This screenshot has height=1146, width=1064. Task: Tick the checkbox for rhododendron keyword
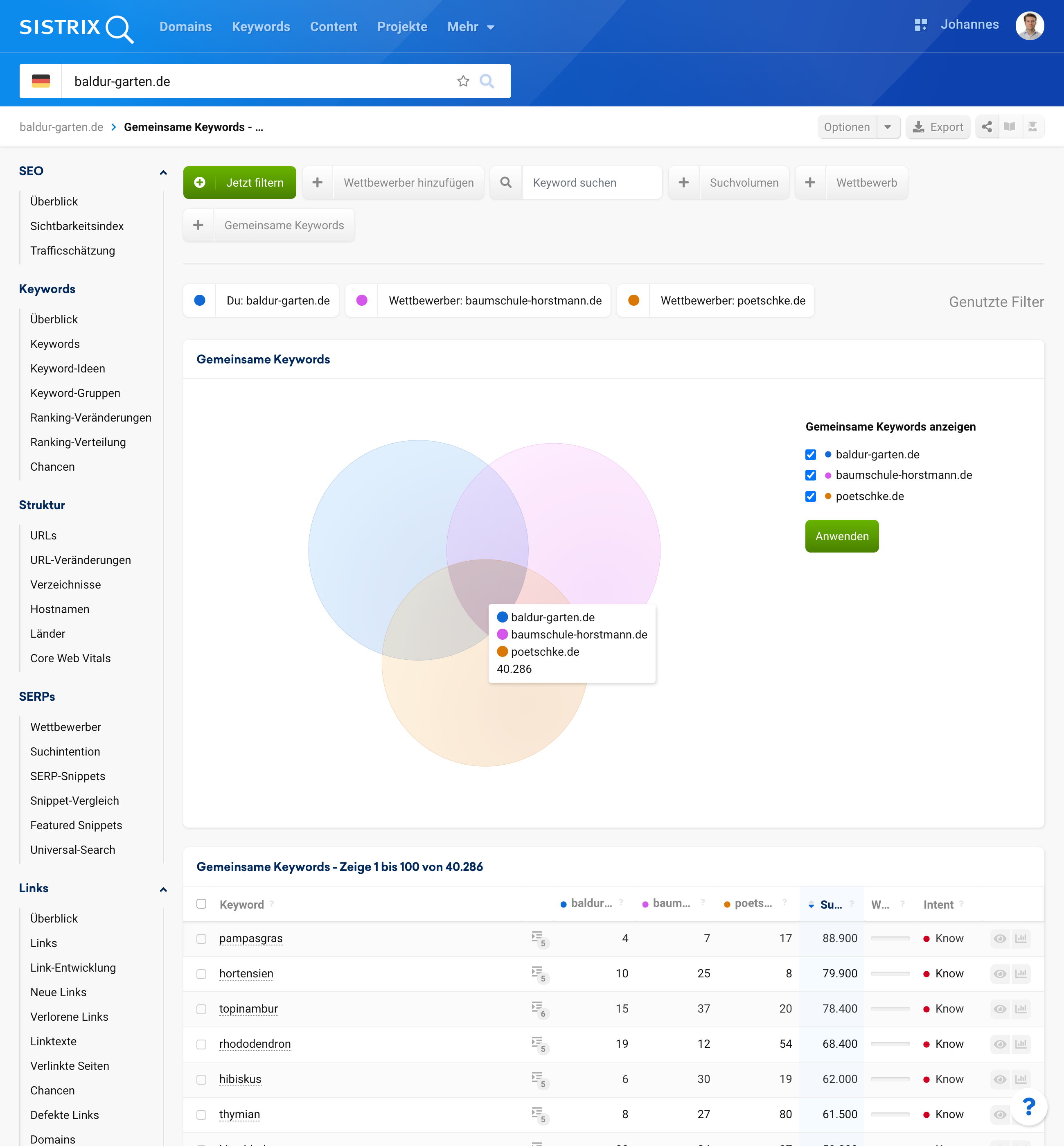201,1044
